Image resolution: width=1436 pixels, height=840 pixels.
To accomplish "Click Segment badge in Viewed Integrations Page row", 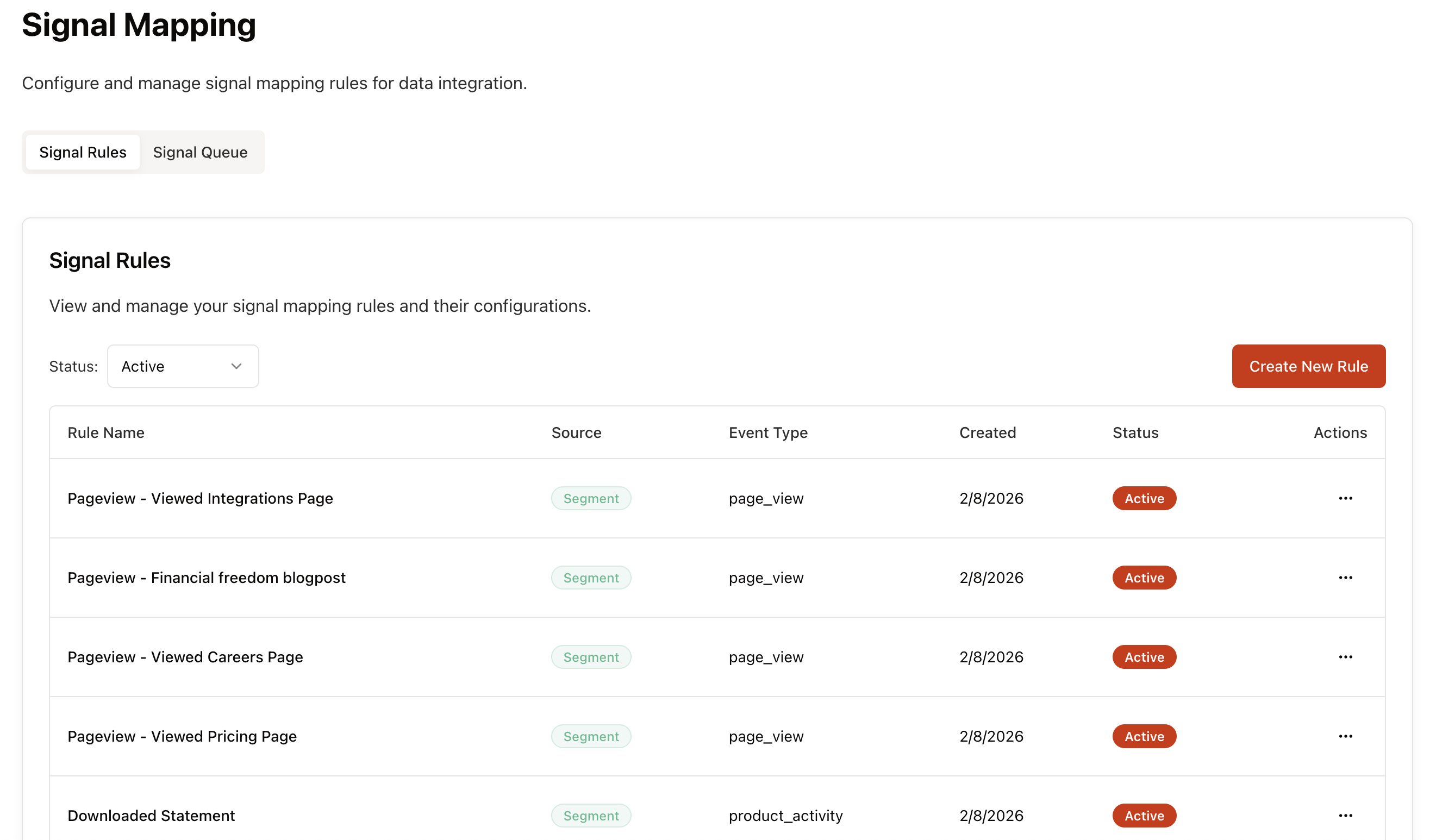I will [x=591, y=498].
